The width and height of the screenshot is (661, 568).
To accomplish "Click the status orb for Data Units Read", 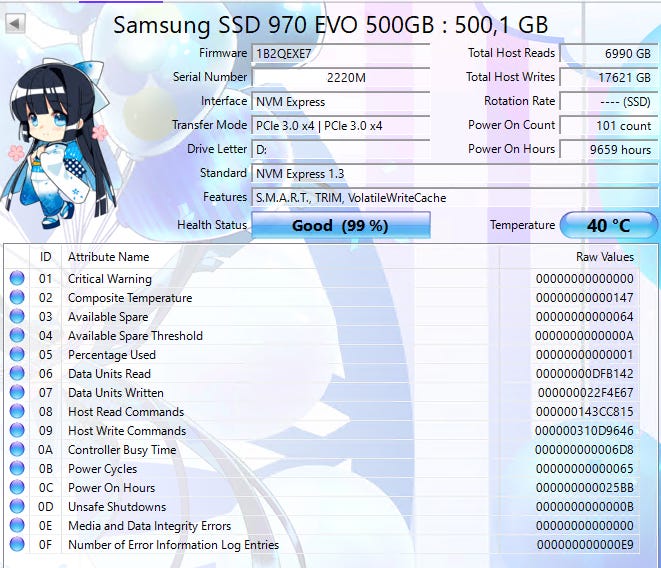I will (x=17, y=373).
